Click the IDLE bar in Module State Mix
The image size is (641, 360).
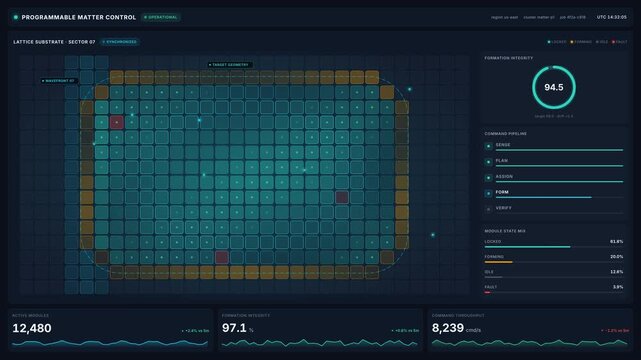554,277
